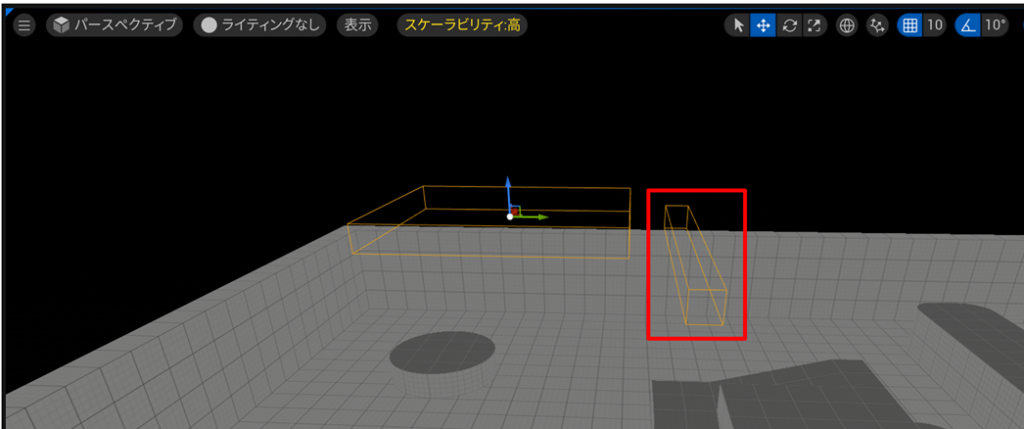Open the ライティングなし view mode menu
This screenshot has width=1024, height=429.
point(259,25)
